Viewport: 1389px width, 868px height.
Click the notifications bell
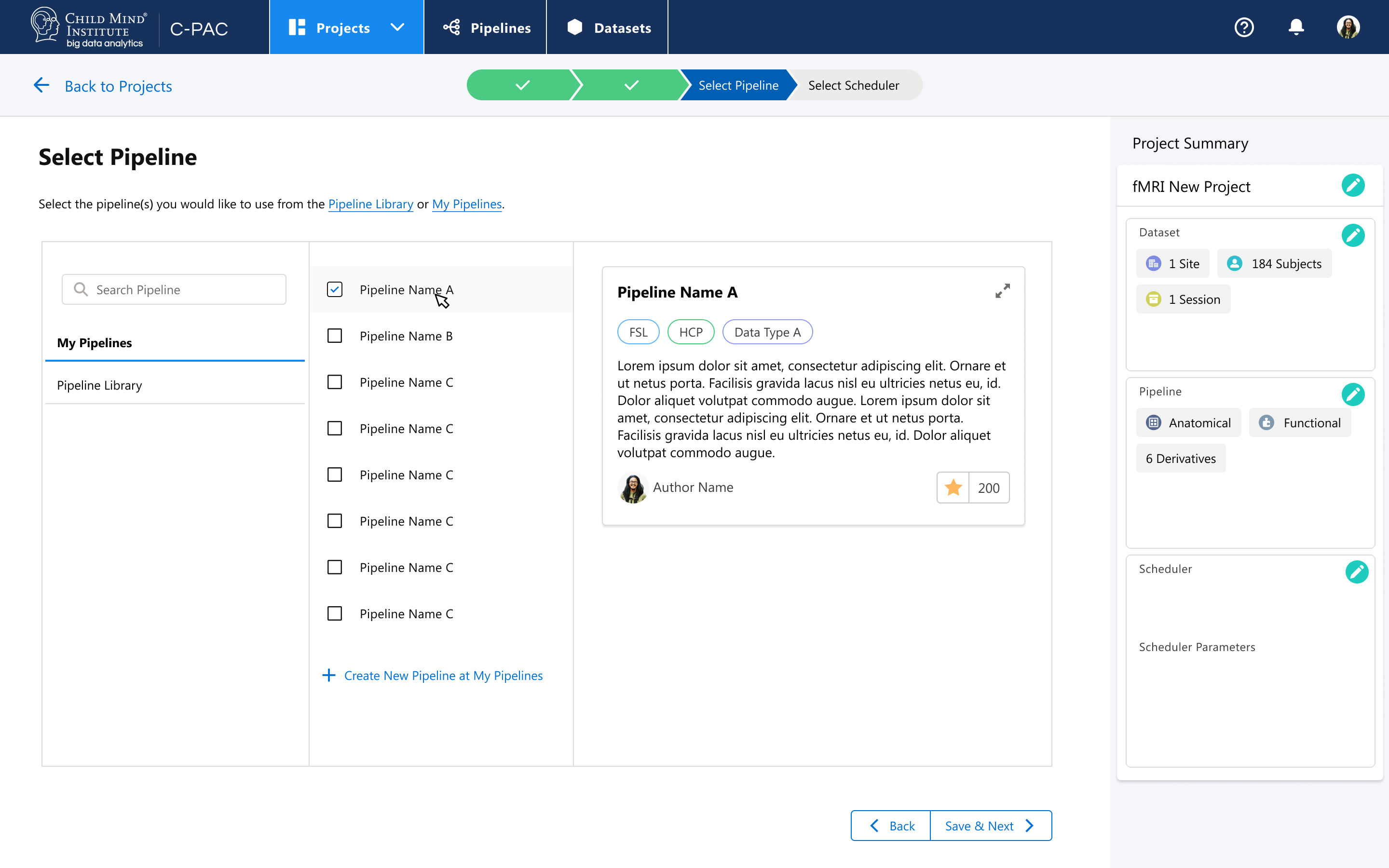[1296, 27]
